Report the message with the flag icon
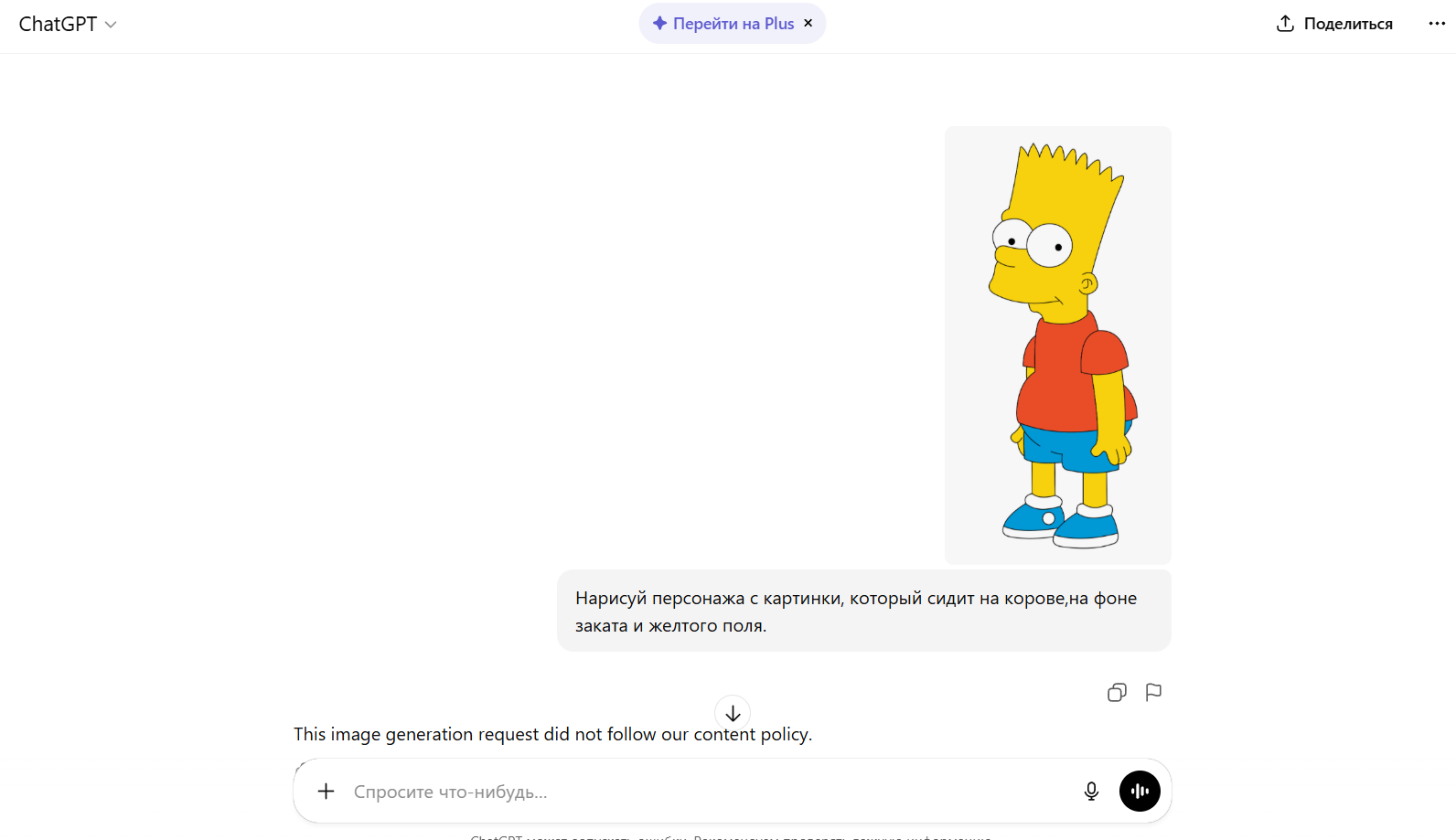 point(1153,693)
